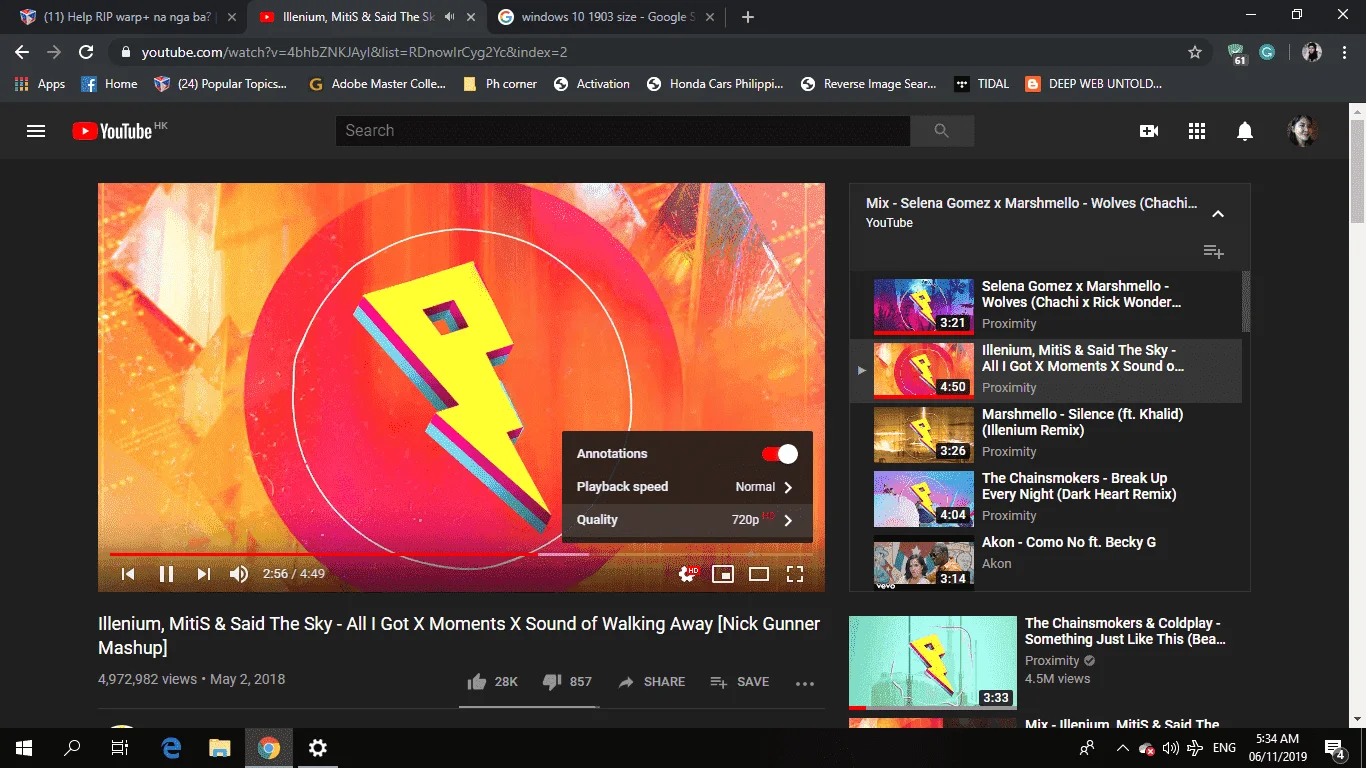Click the SAVE button under video
1366x768 pixels.
pyautogui.click(x=740, y=682)
